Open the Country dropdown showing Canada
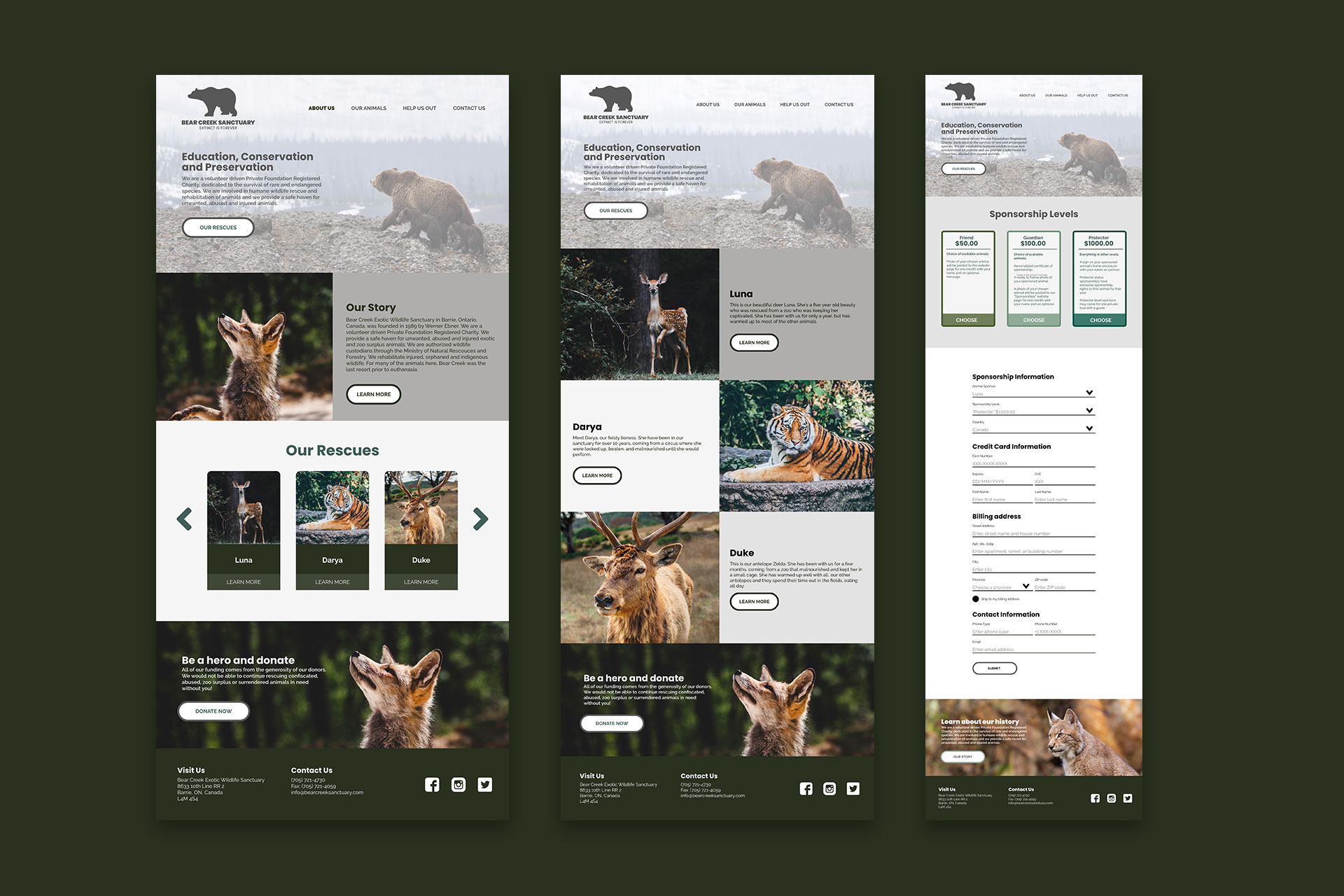 coord(1033,429)
